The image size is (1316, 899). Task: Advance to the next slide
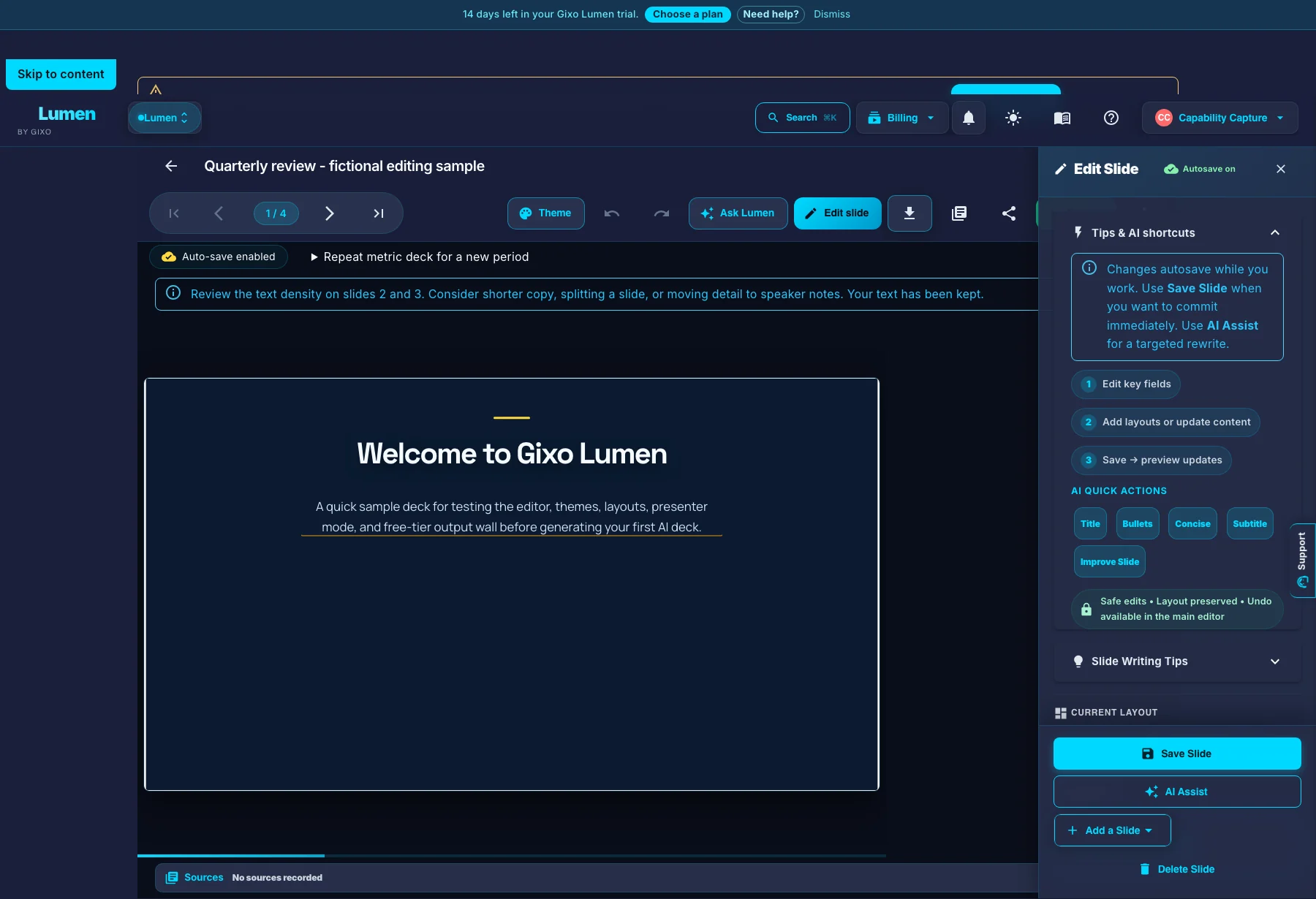pos(330,213)
